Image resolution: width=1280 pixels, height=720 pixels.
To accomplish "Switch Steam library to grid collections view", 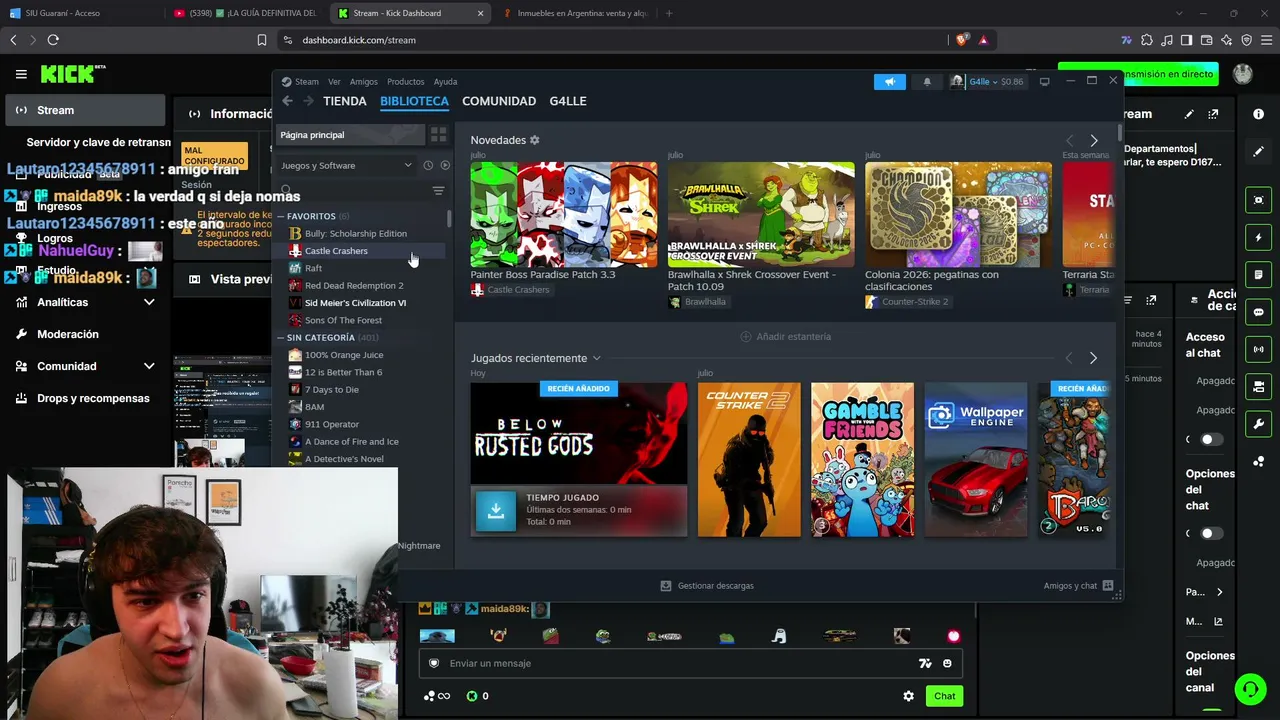I will 438,135.
